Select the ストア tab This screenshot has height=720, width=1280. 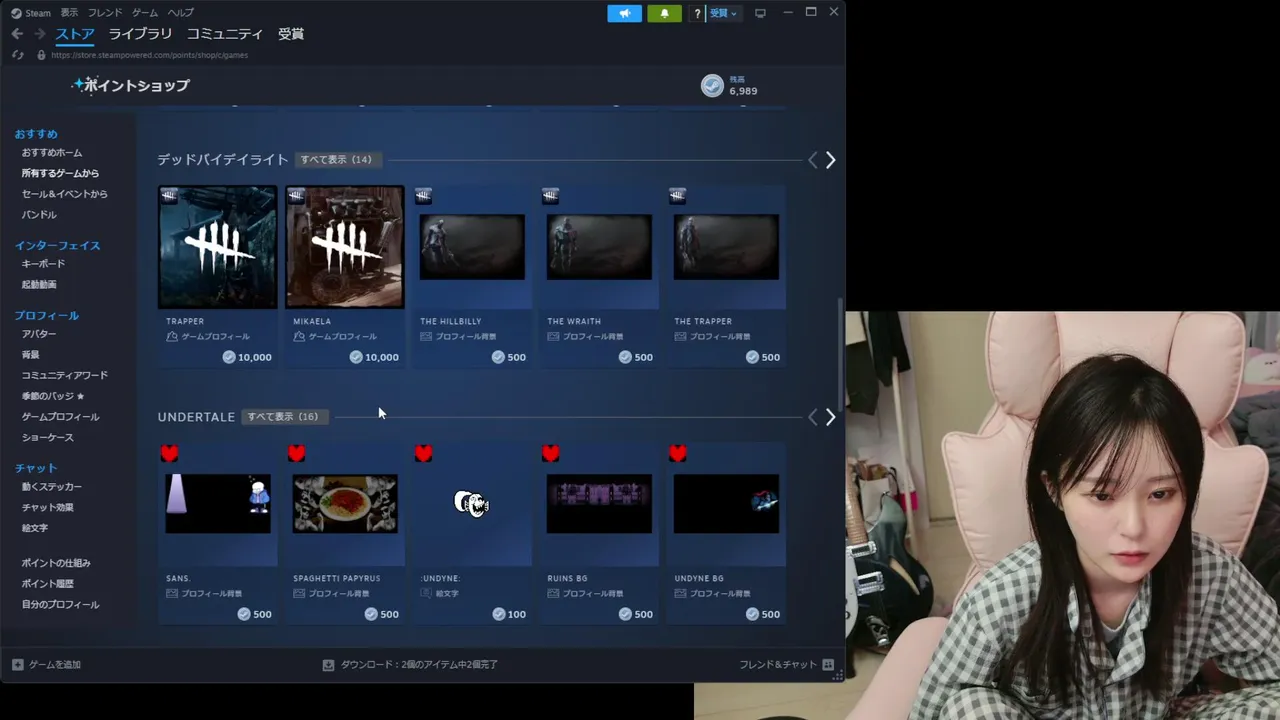[75, 34]
